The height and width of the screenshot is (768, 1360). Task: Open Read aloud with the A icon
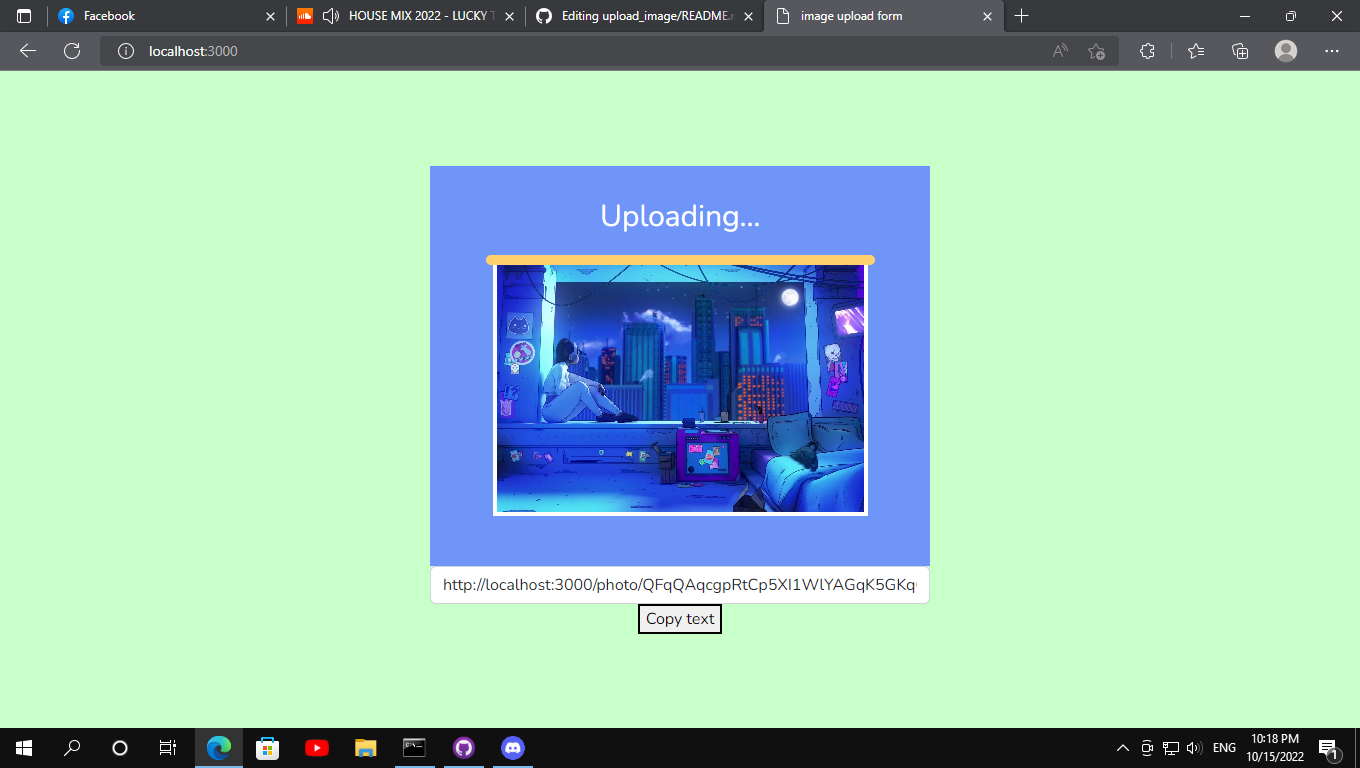pyautogui.click(x=1059, y=51)
